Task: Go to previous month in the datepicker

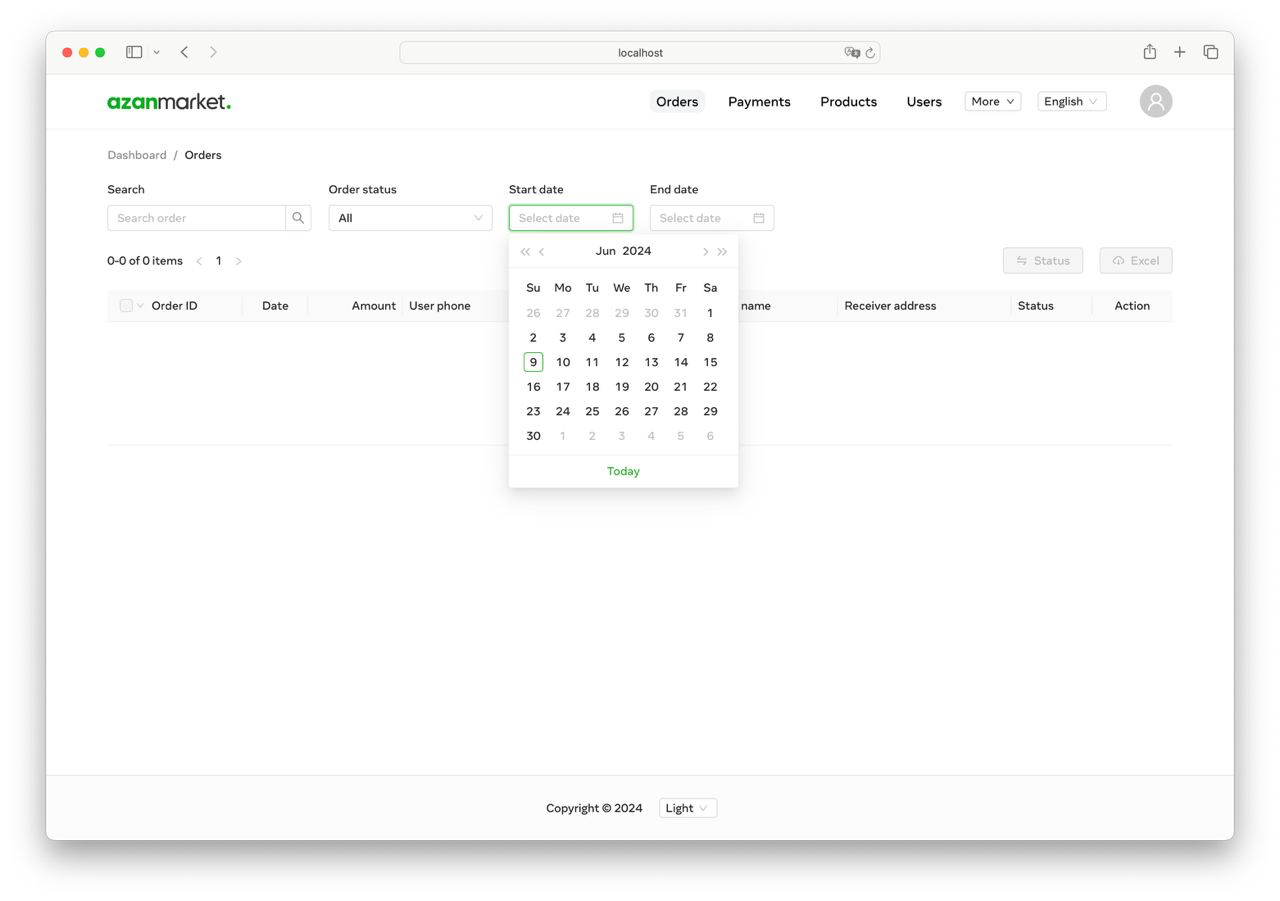Action: (x=542, y=252)
